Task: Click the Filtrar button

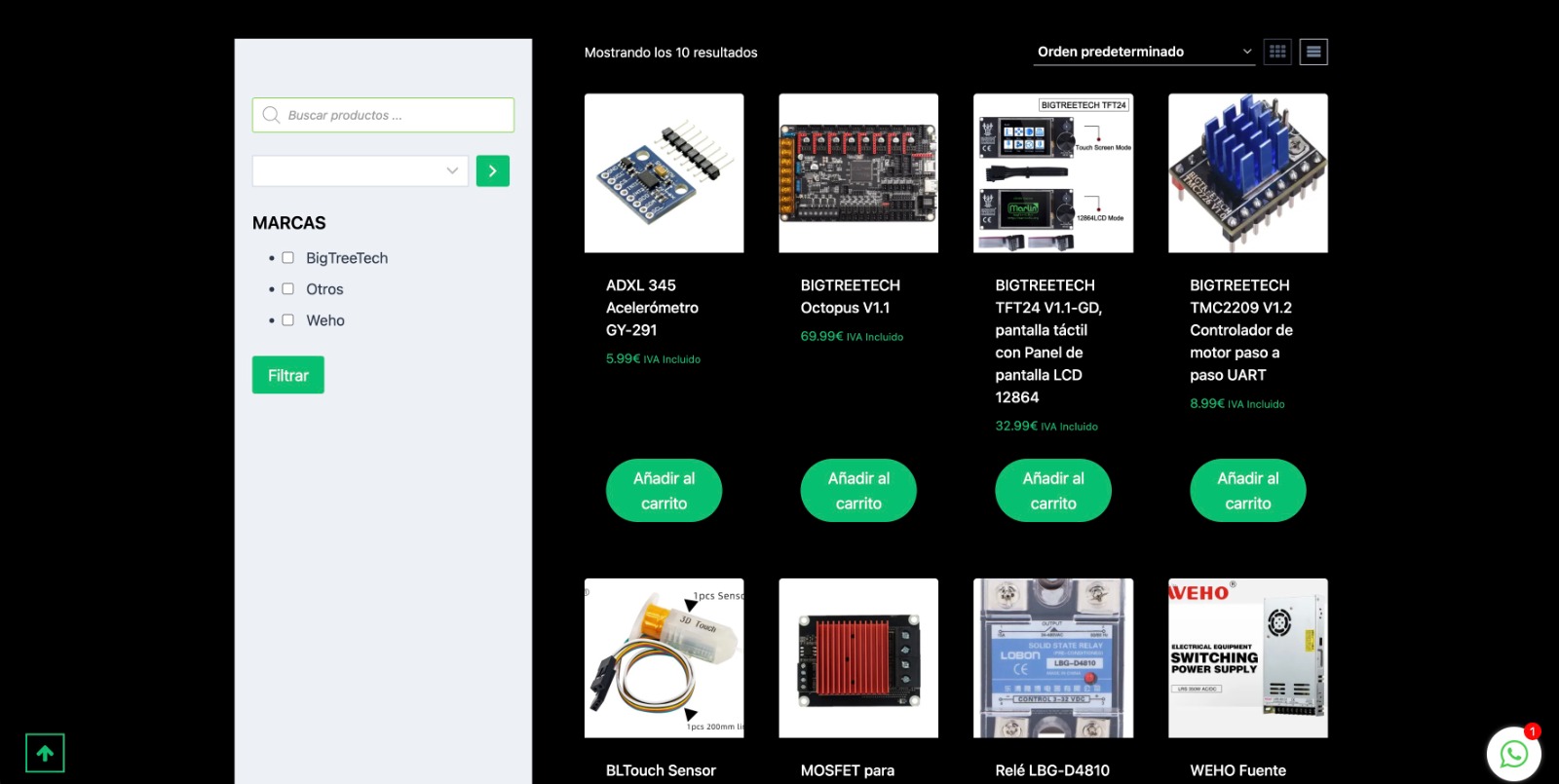Action: (x=288, y=375)
